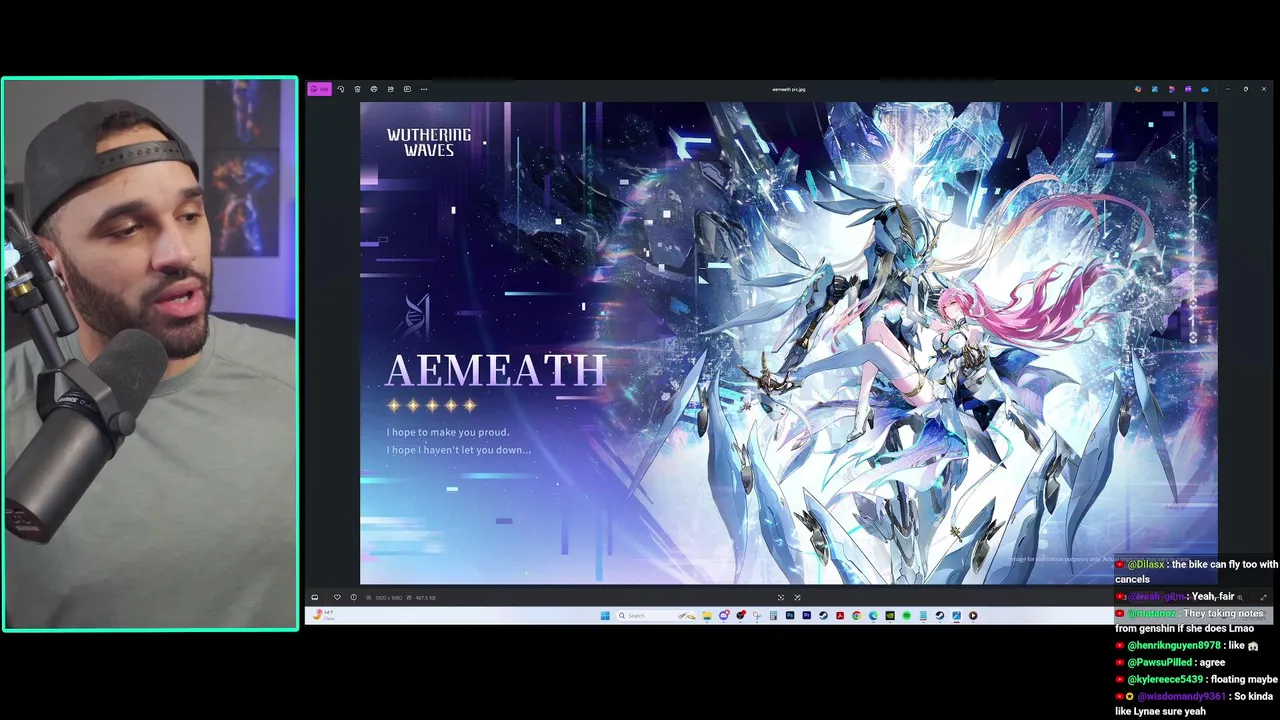Show file info with the info icon
This screenshot has height=720, width=1280.
pos(353,597)
